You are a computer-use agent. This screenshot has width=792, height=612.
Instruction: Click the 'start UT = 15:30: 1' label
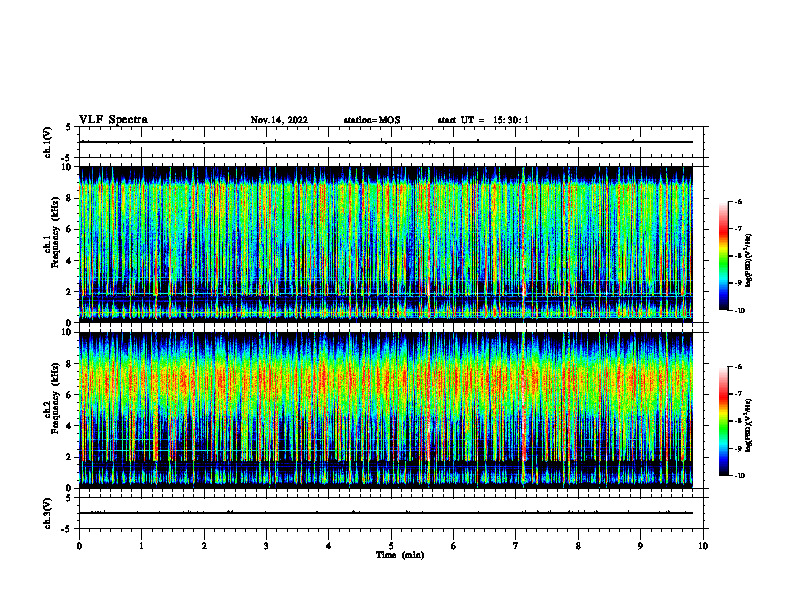tap(483, 120)
